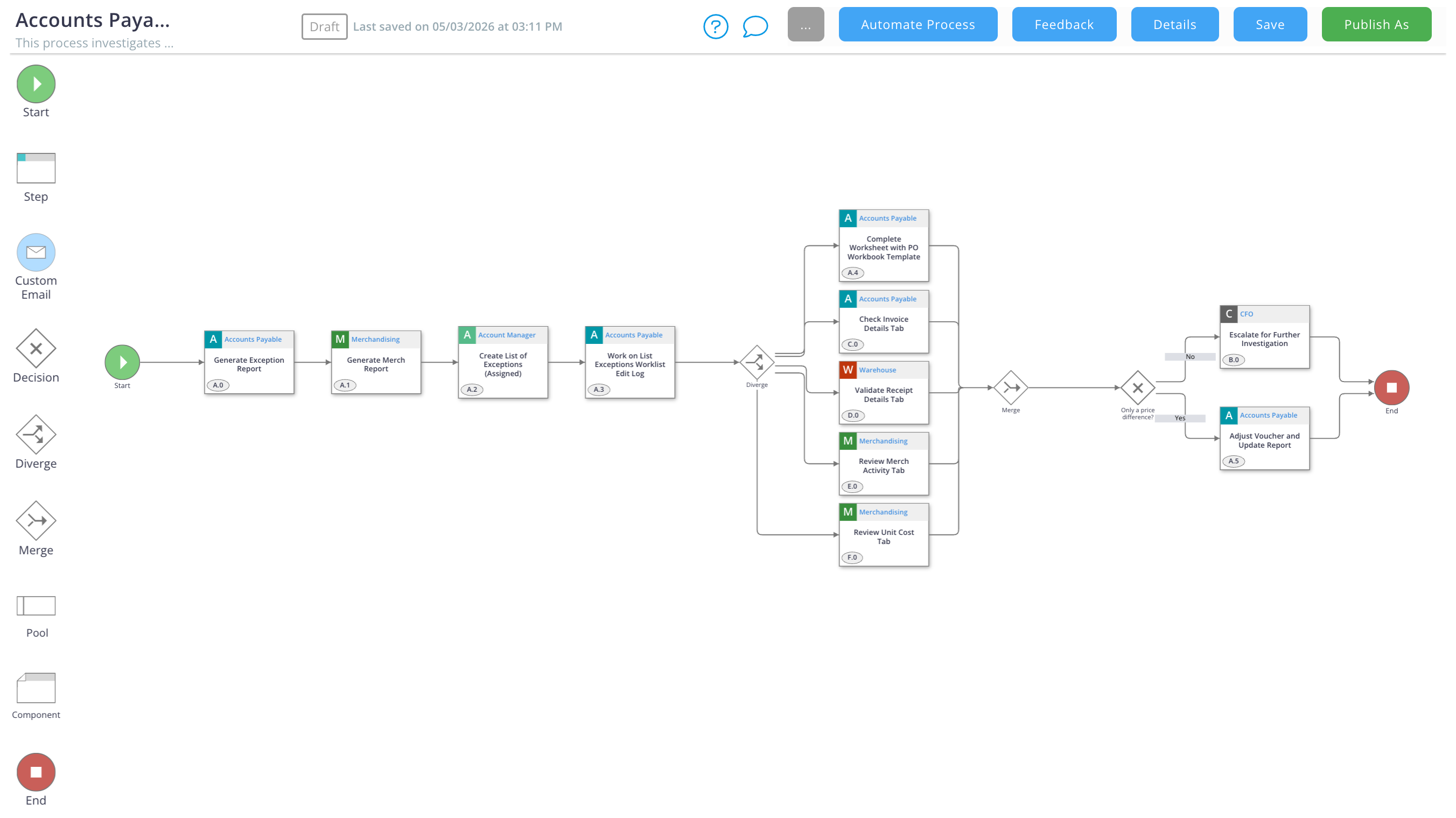Image resolution: width=1456 pixels, height=818 pixels.
Task: Save the process map
Action: [x=1270, y=24]
